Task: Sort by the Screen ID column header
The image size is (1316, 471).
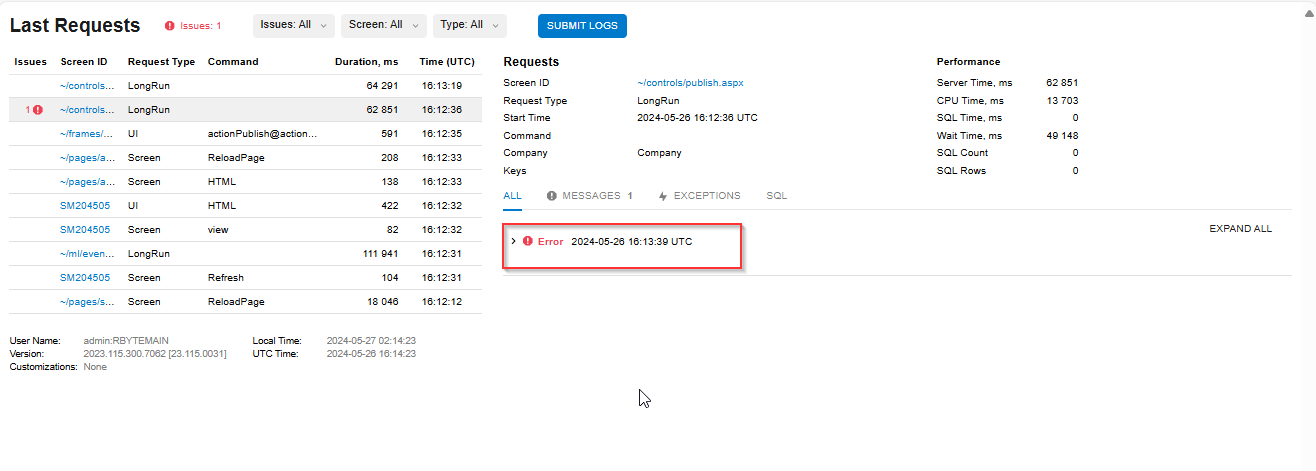Action: tap(84, 62)
